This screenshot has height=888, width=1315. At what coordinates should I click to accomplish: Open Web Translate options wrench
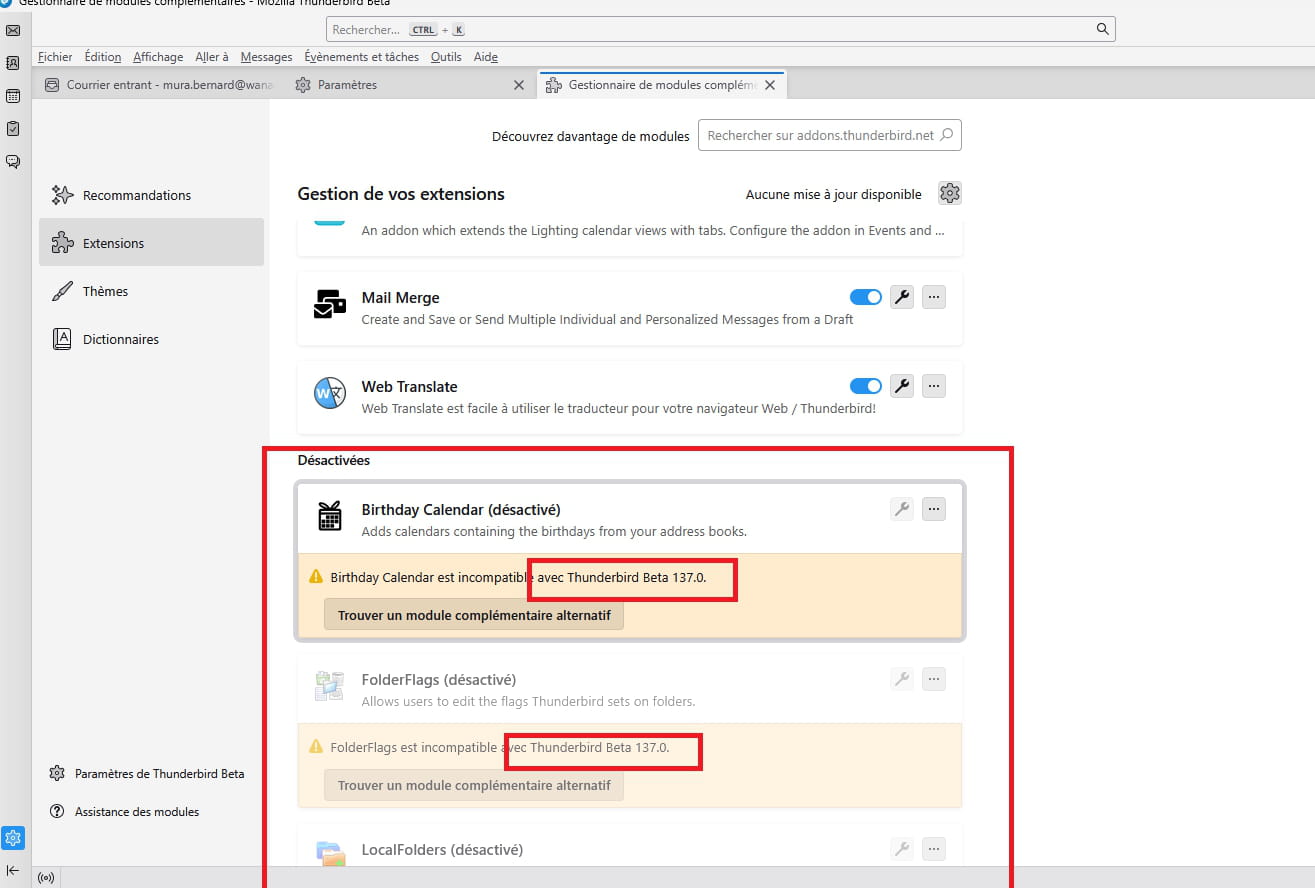(x=902, y=386)
